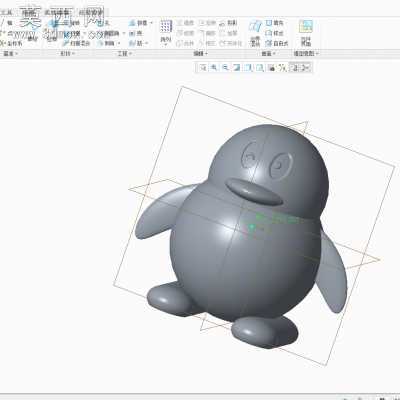
Task: Expand the 基准 (Datum) group
Action: (x=11, y=53)
